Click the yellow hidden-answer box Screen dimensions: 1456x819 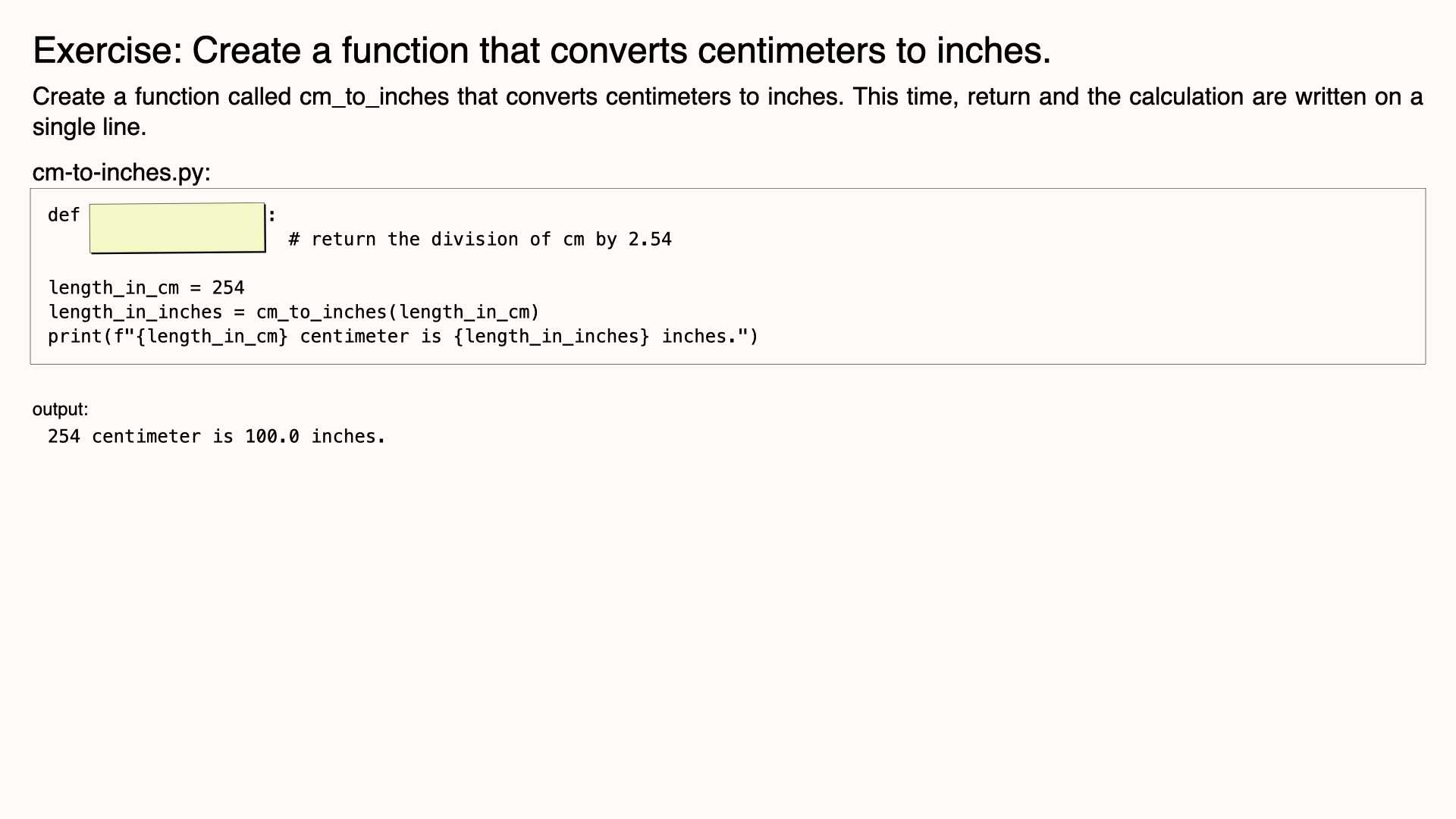(177, 227)
